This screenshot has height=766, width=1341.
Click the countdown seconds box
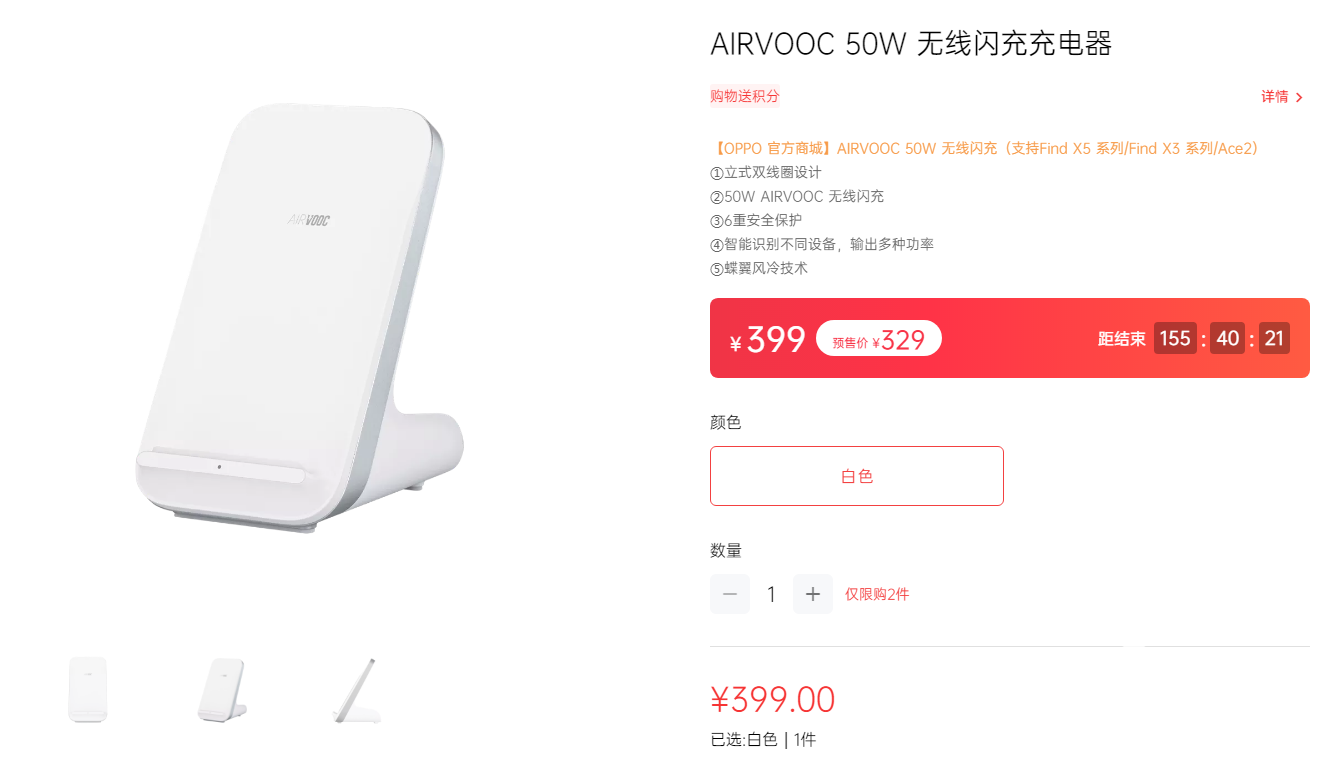[x=1274, y=338]
